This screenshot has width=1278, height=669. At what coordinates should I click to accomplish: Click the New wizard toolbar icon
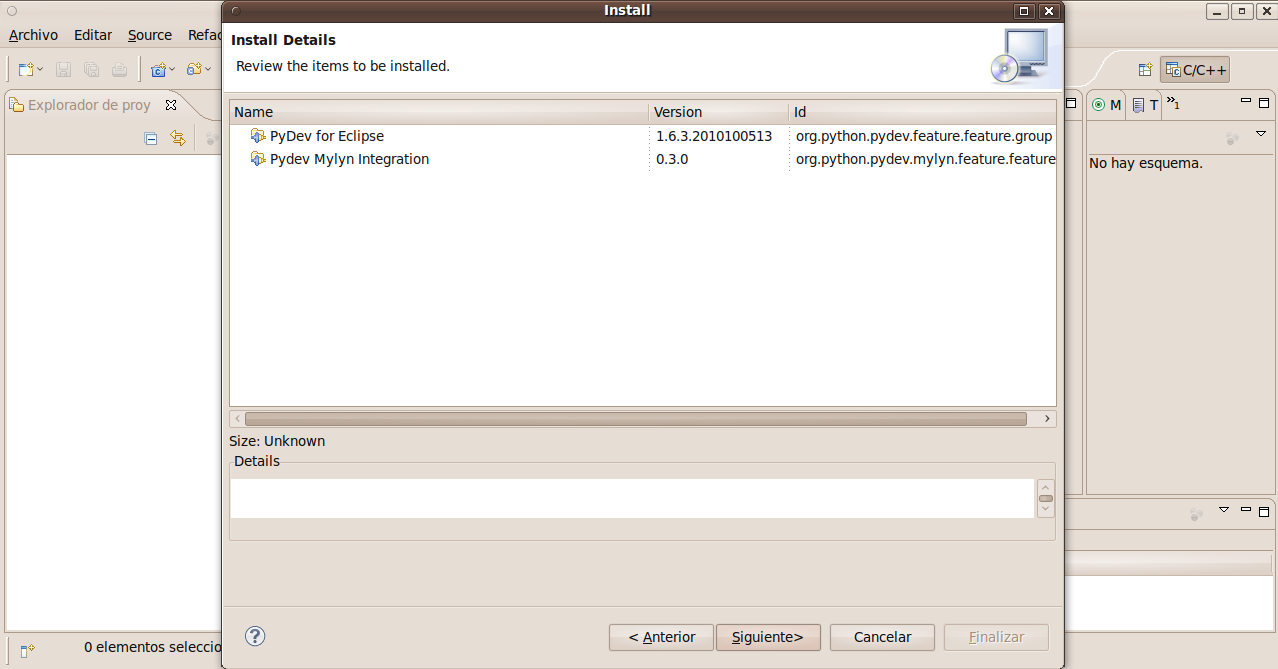click(x=26, y=69)
